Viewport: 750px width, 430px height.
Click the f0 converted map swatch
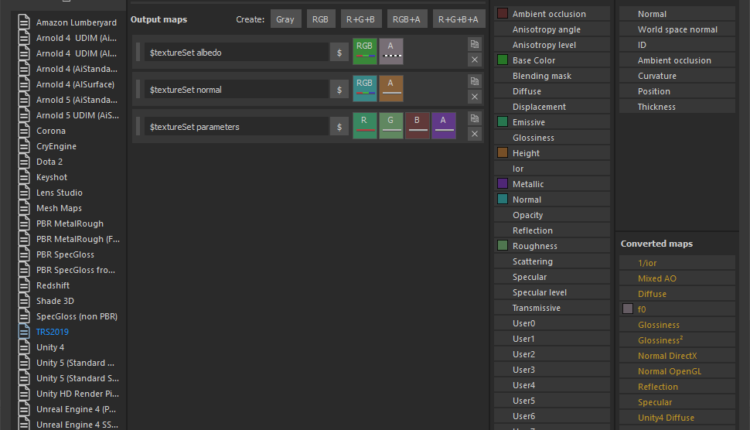628,309
